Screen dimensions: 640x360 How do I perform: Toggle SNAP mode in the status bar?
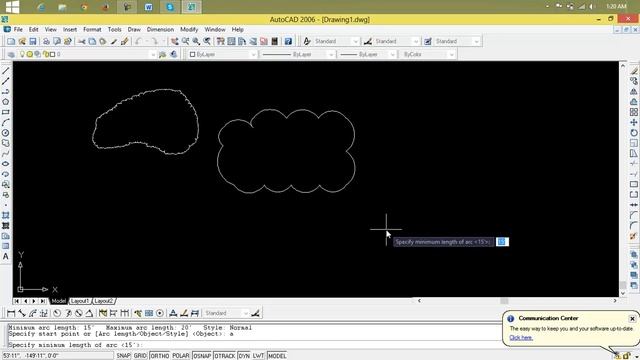[x=123, y=356]
